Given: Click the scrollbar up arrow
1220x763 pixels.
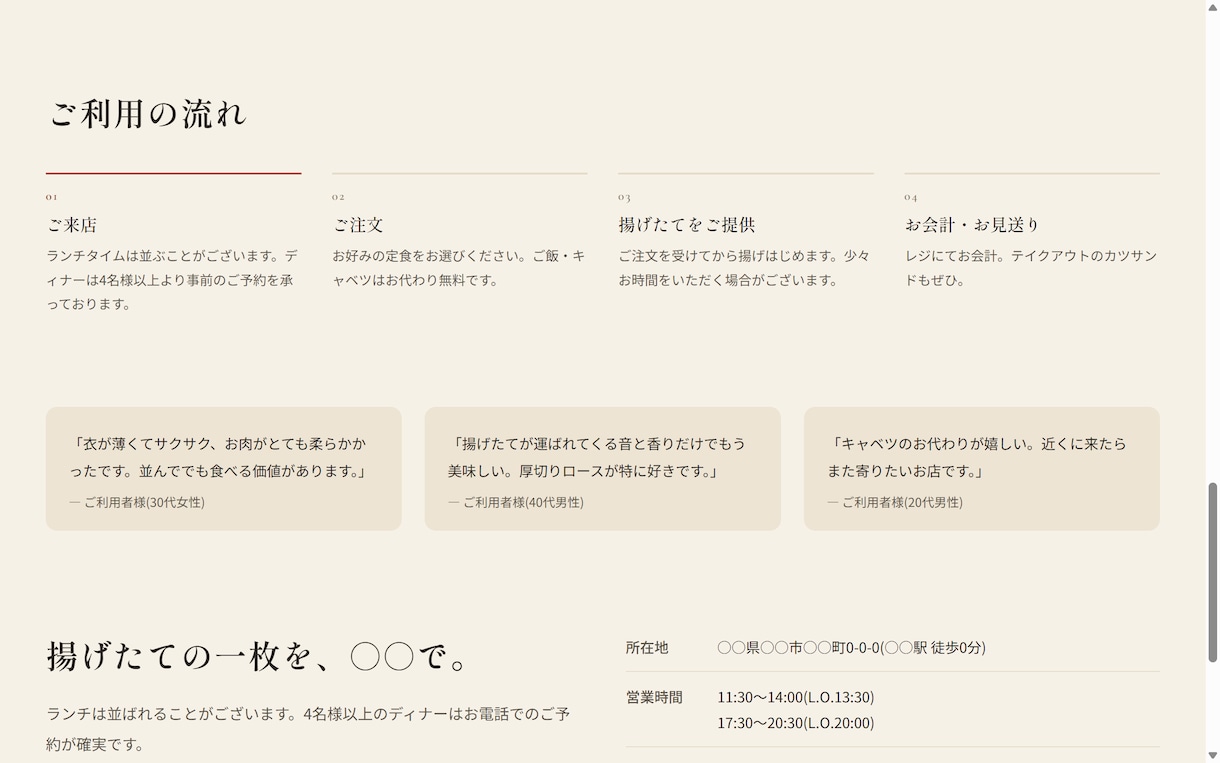Looking at the screenshot, I should coord(1213,7).
